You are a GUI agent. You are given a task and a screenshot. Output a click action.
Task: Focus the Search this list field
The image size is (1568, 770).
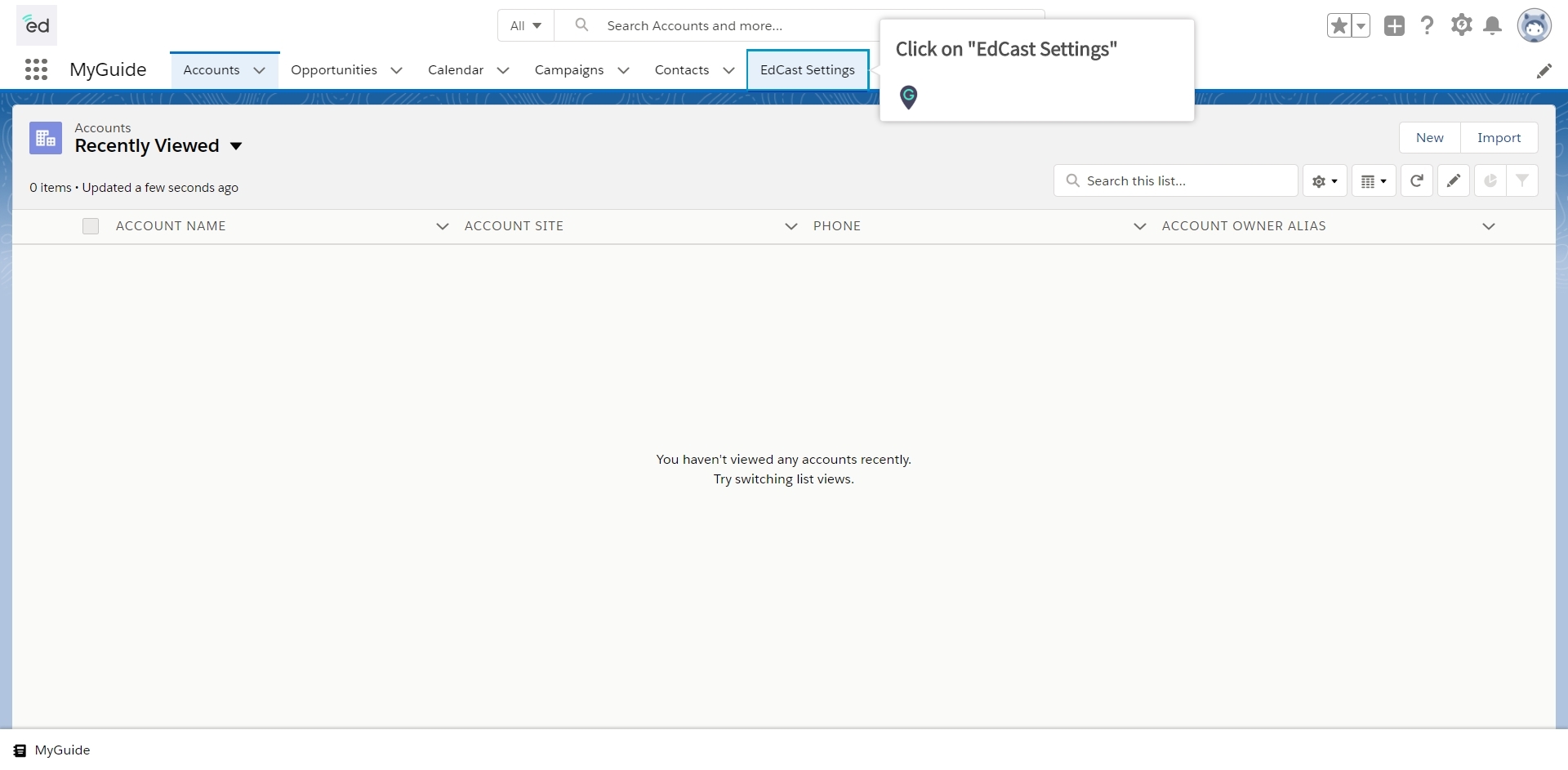click(x=1176, y=180)
